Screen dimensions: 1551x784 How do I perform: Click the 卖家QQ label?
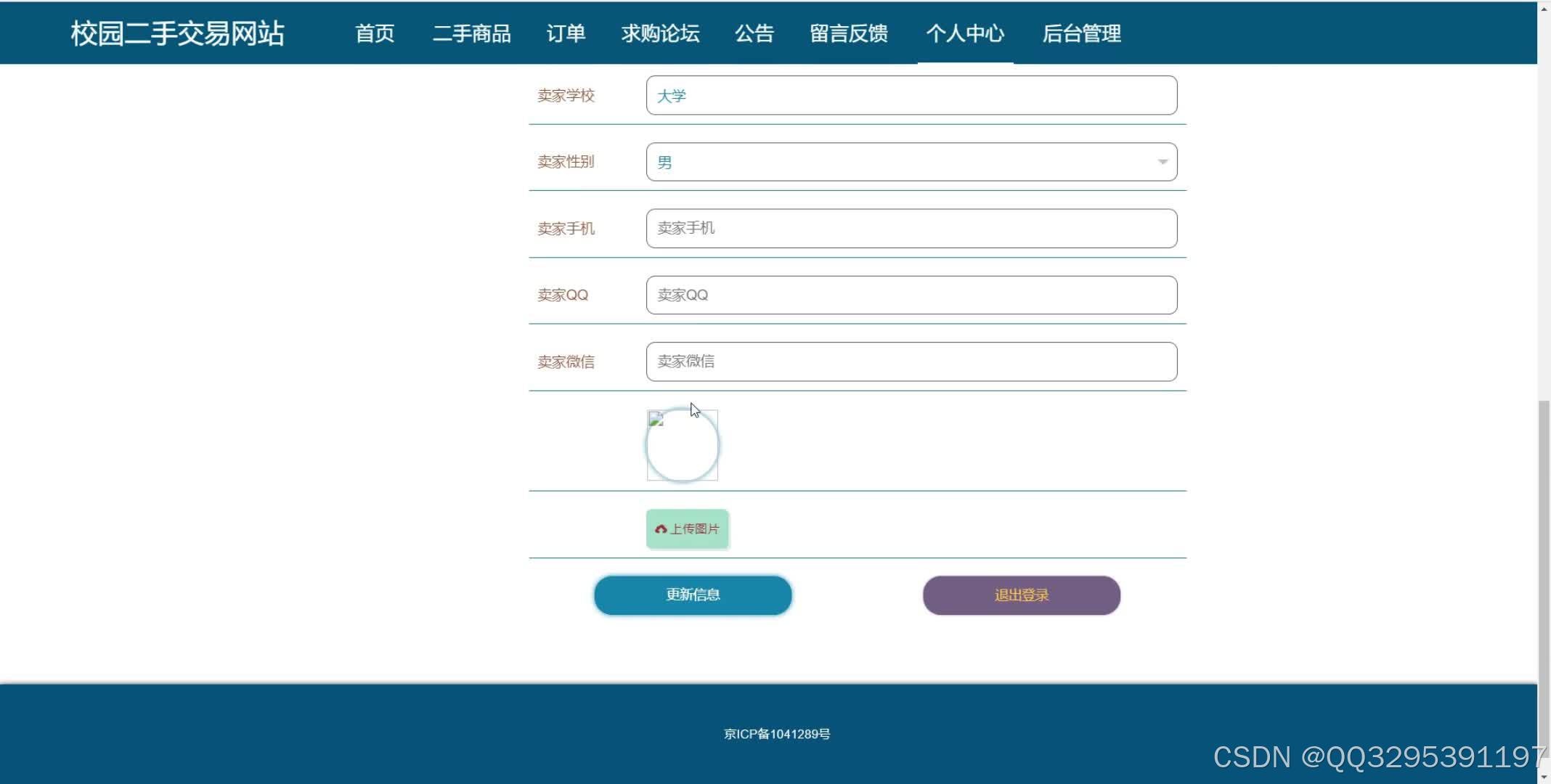tap(563, 295)
